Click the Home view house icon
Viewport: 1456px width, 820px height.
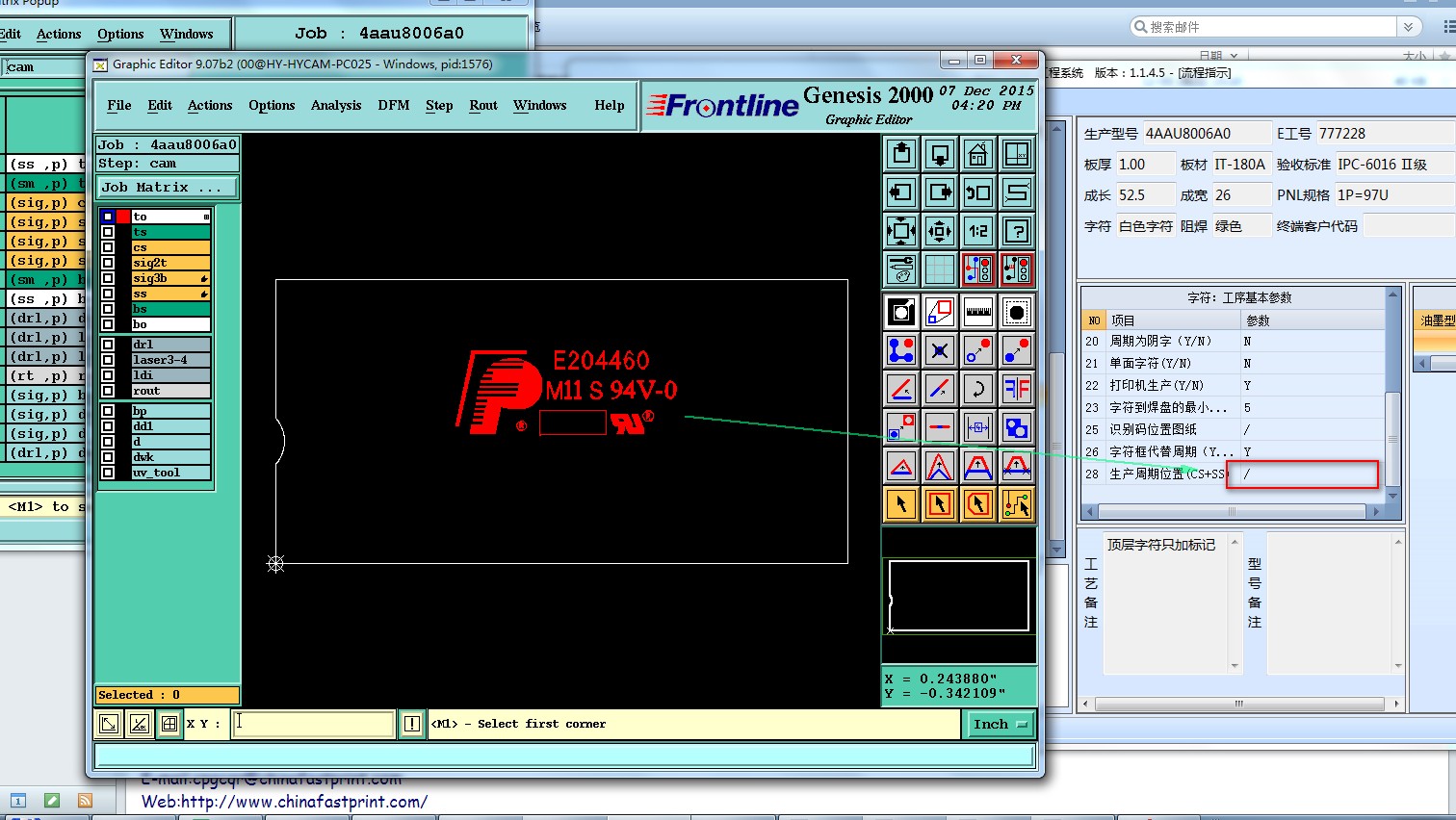978,154
